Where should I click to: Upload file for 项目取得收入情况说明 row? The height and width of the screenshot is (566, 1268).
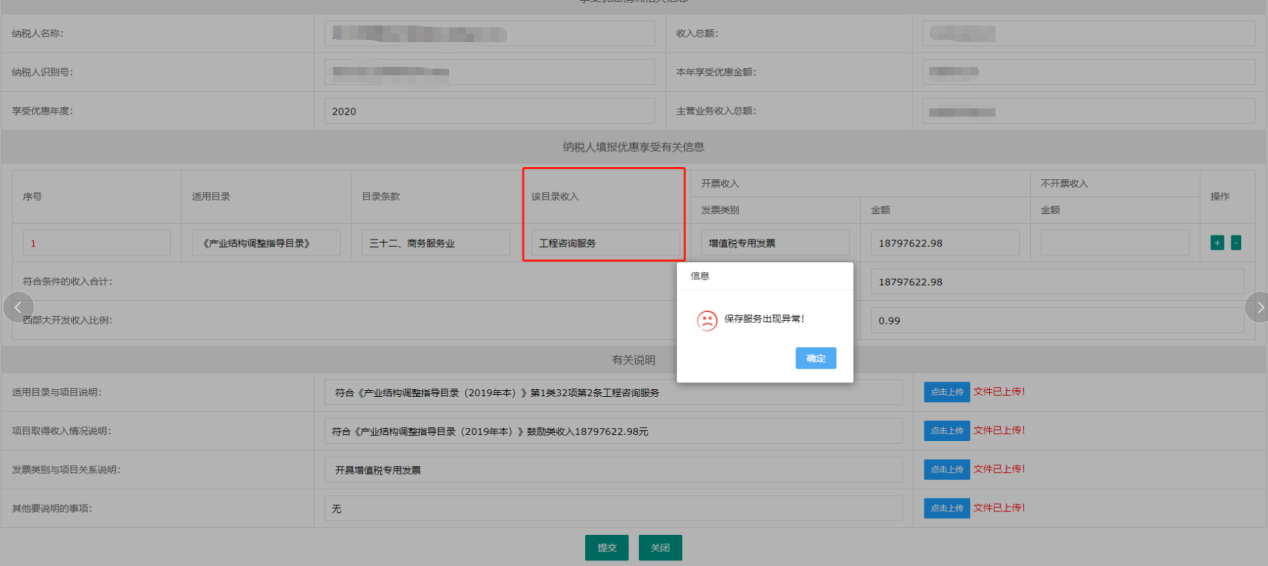tap(947, 430)
